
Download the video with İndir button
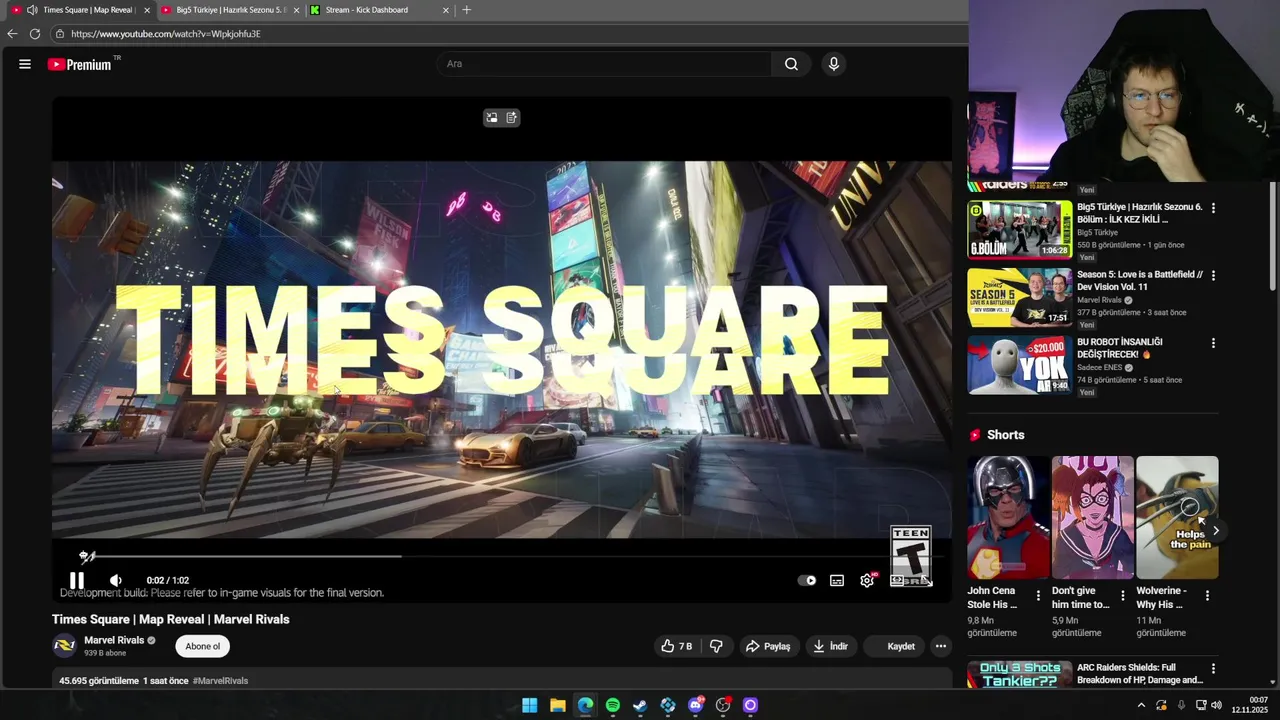(x=830, y=646)
